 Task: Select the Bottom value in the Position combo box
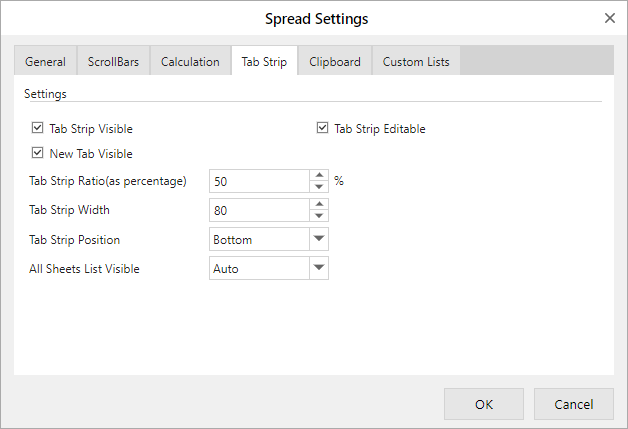(259, 239)
